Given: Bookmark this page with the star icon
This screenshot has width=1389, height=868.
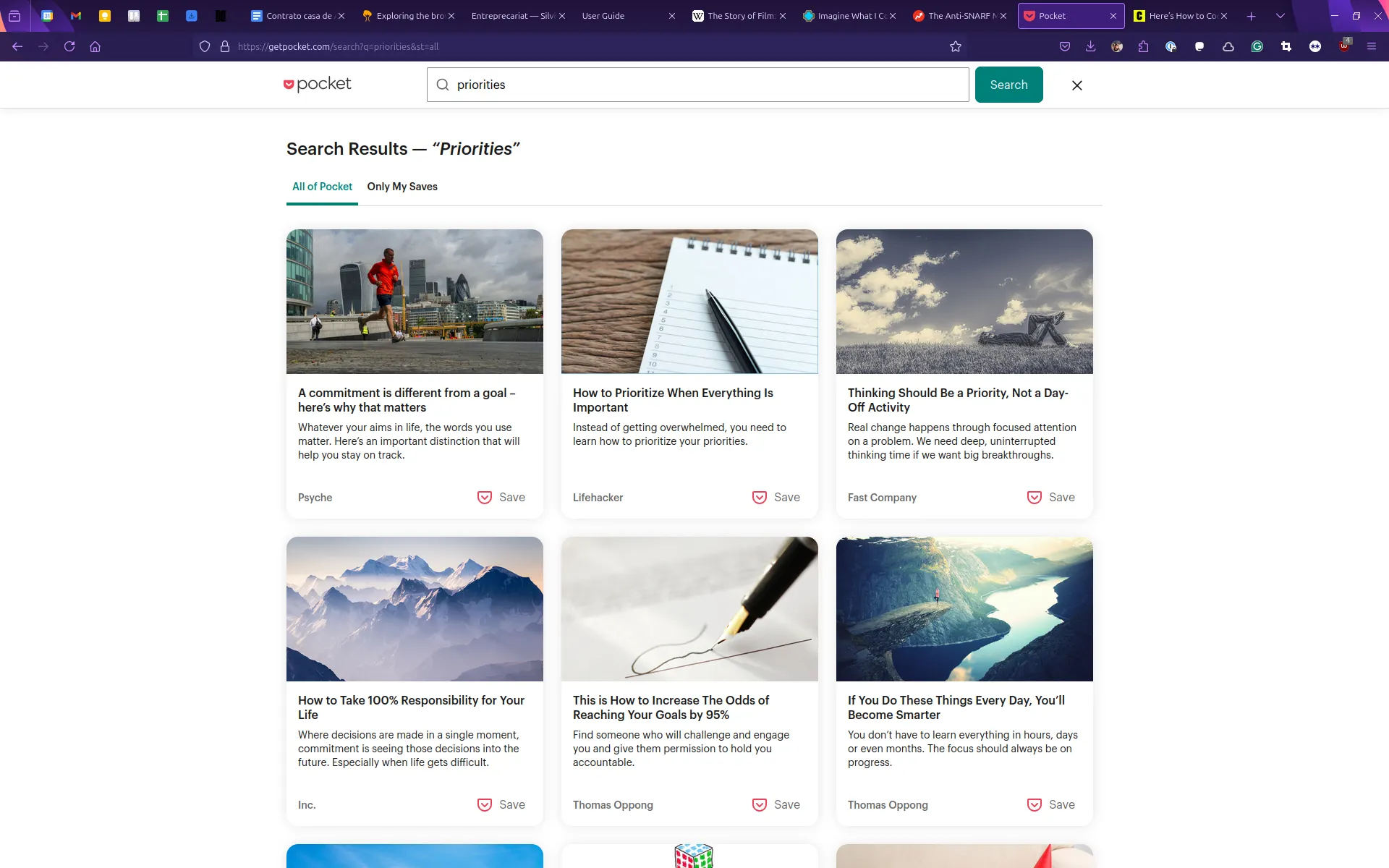Looking at the screenshot, I should [x=956, y=46].
